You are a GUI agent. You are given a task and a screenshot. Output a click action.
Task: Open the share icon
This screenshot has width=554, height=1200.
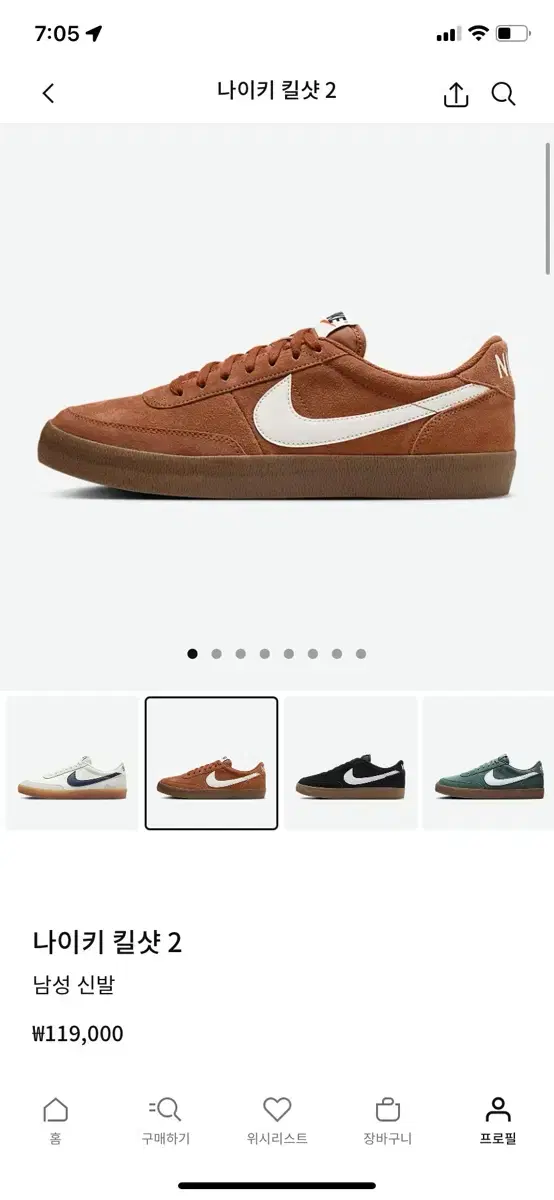pyautogui.click(x=455, y=94)
